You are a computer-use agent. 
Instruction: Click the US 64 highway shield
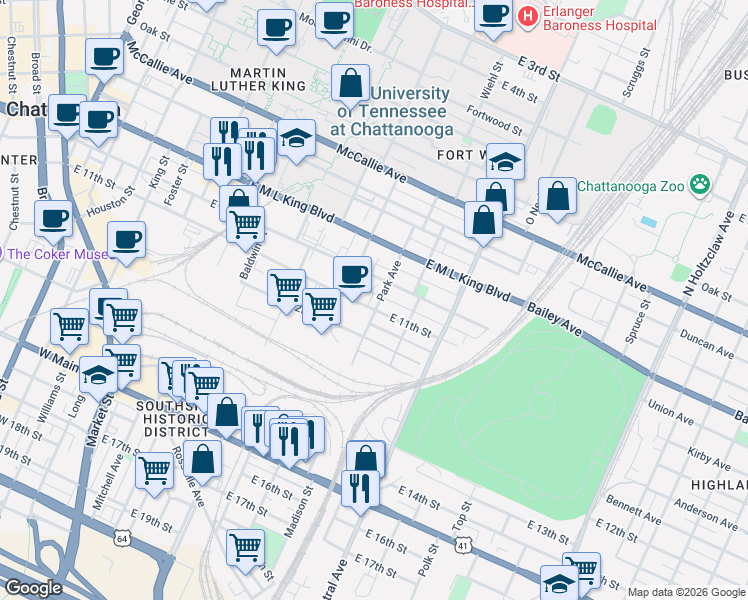pyautogui.click(x=122, y=539)
